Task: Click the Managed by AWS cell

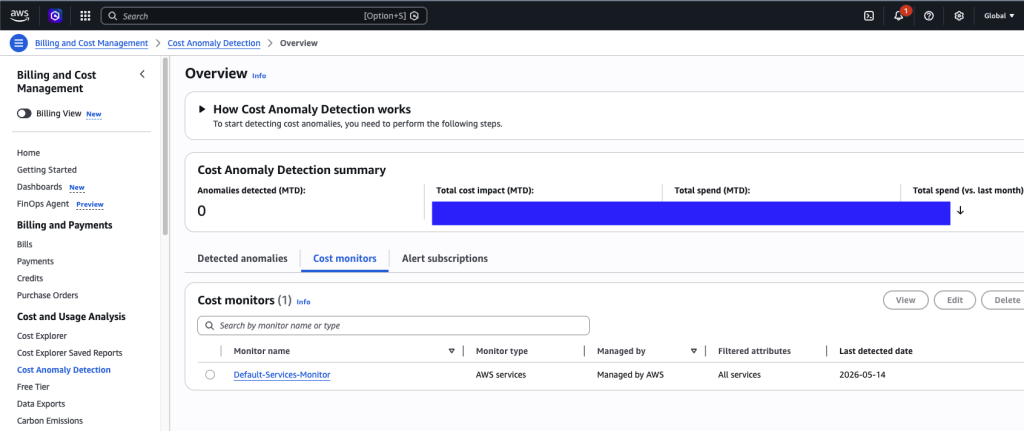Action: [630, 375]
